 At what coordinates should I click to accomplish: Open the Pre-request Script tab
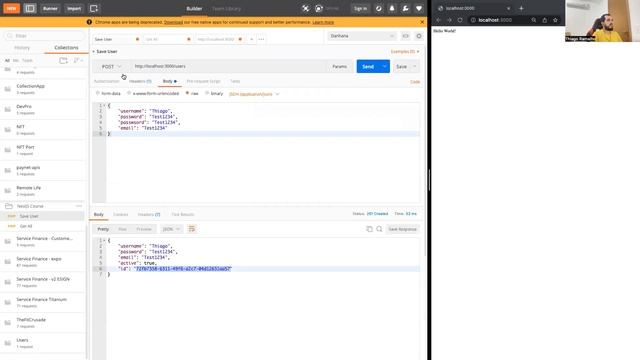[203, 81]
